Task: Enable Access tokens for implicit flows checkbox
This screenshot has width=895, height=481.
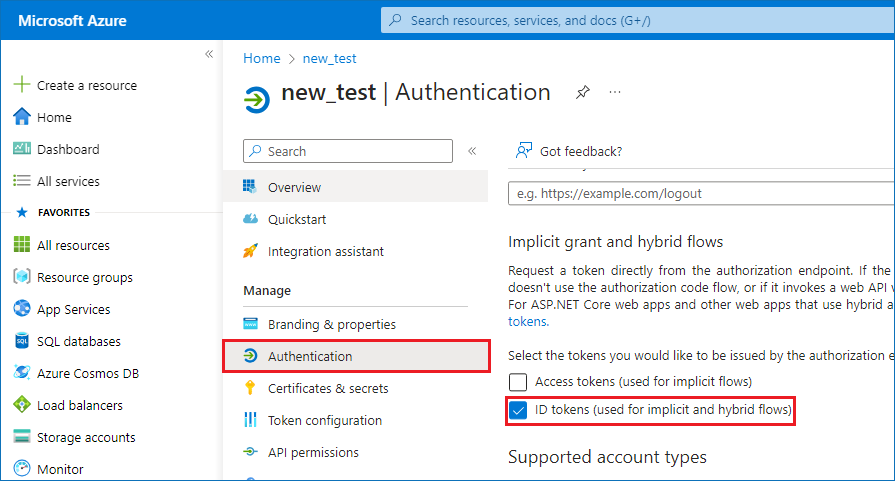Action: point(518,382)
